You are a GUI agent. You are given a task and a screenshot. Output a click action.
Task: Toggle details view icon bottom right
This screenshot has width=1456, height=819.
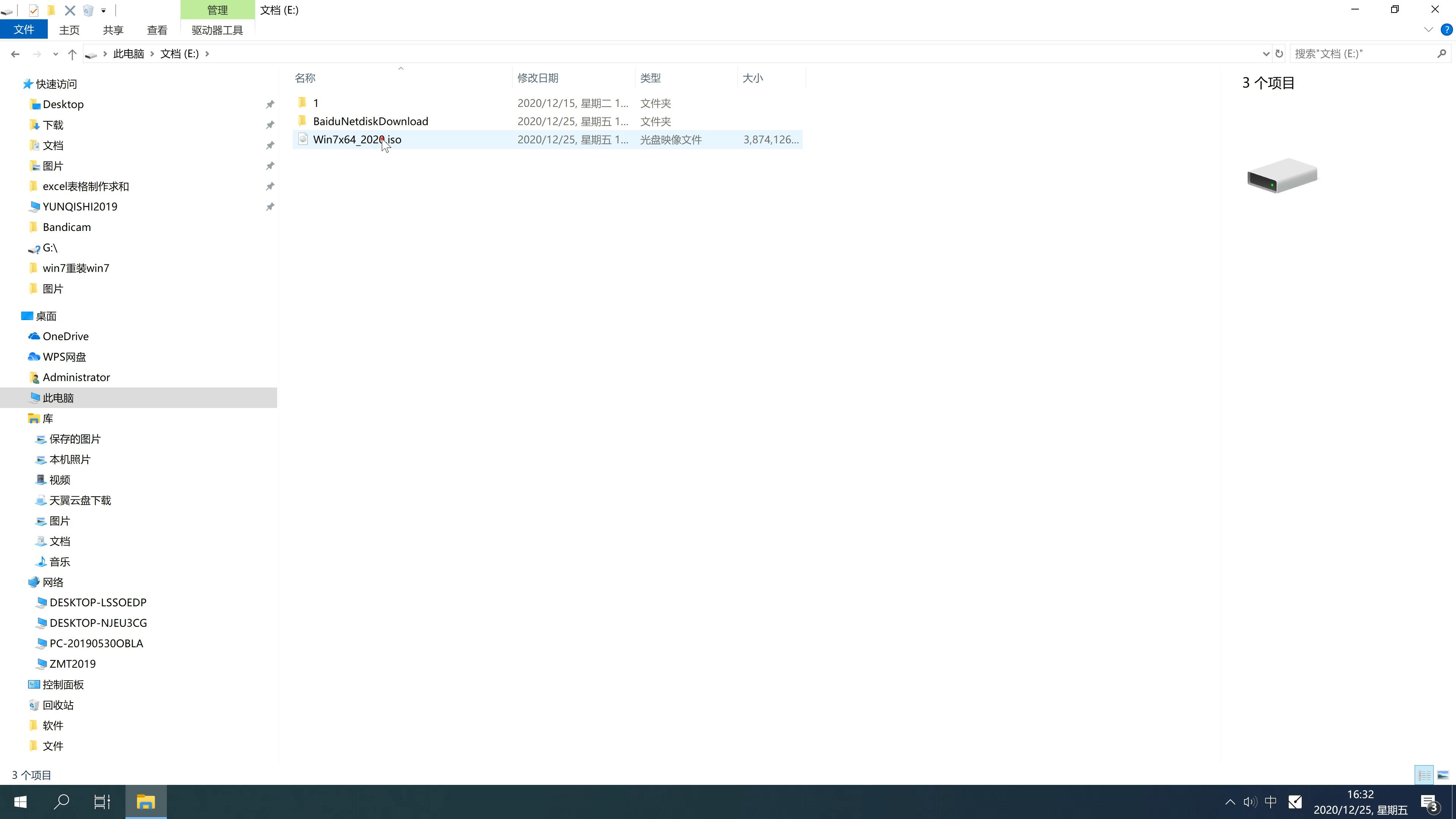point(1424,774)
